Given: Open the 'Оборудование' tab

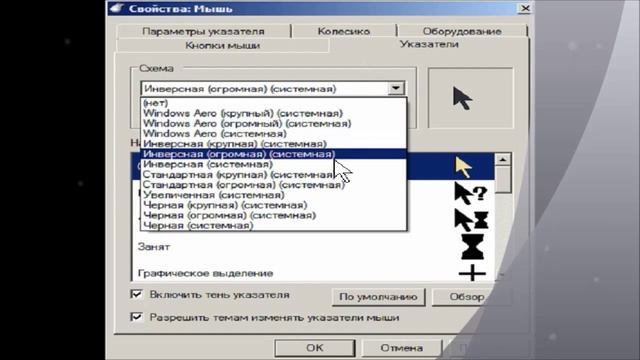Looking at the screenshot, I should click(462, 31).
